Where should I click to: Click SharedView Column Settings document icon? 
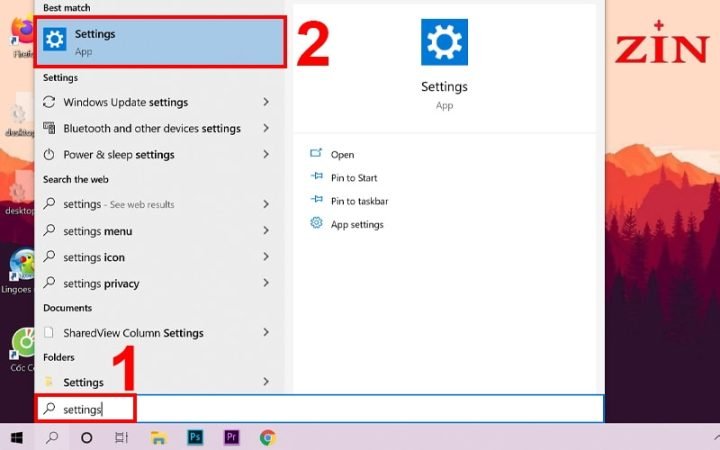point(49,332)
